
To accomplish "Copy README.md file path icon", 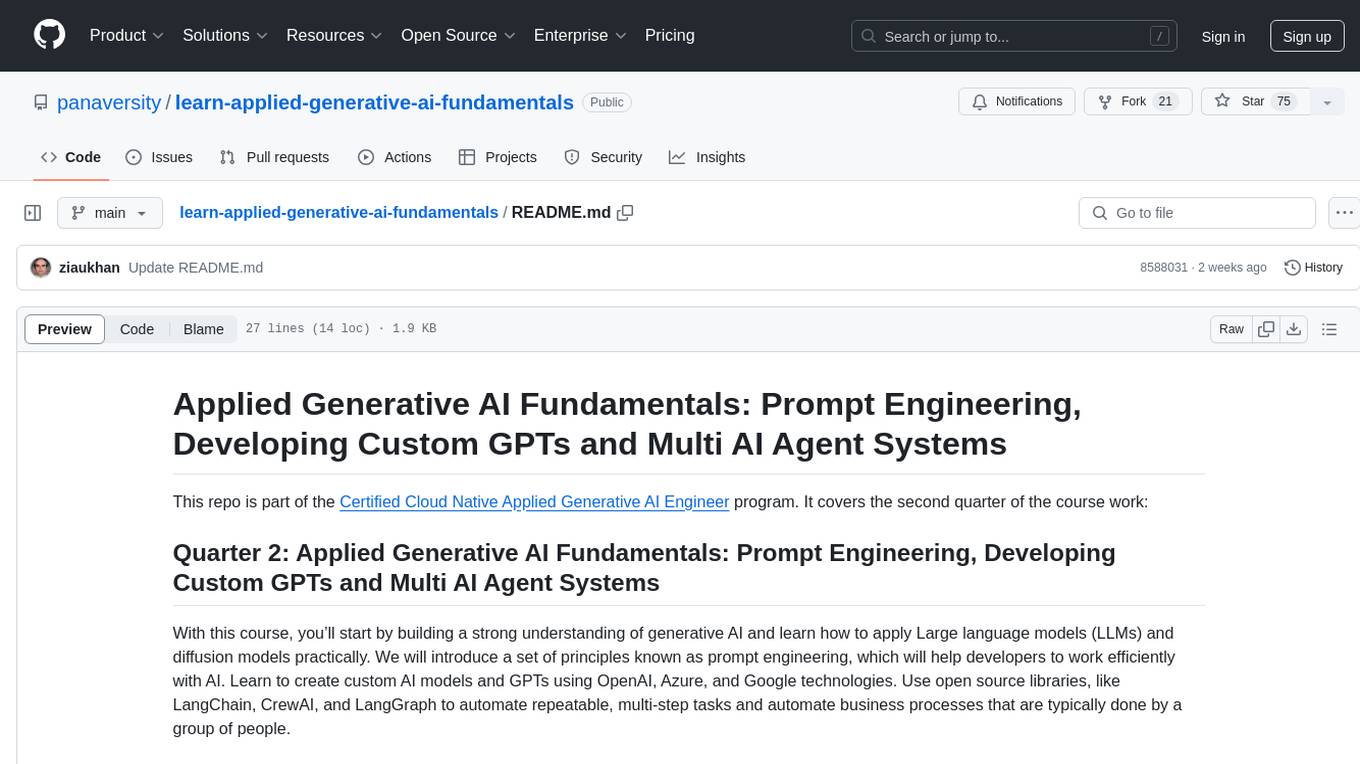I will click(x=626, y=212).
